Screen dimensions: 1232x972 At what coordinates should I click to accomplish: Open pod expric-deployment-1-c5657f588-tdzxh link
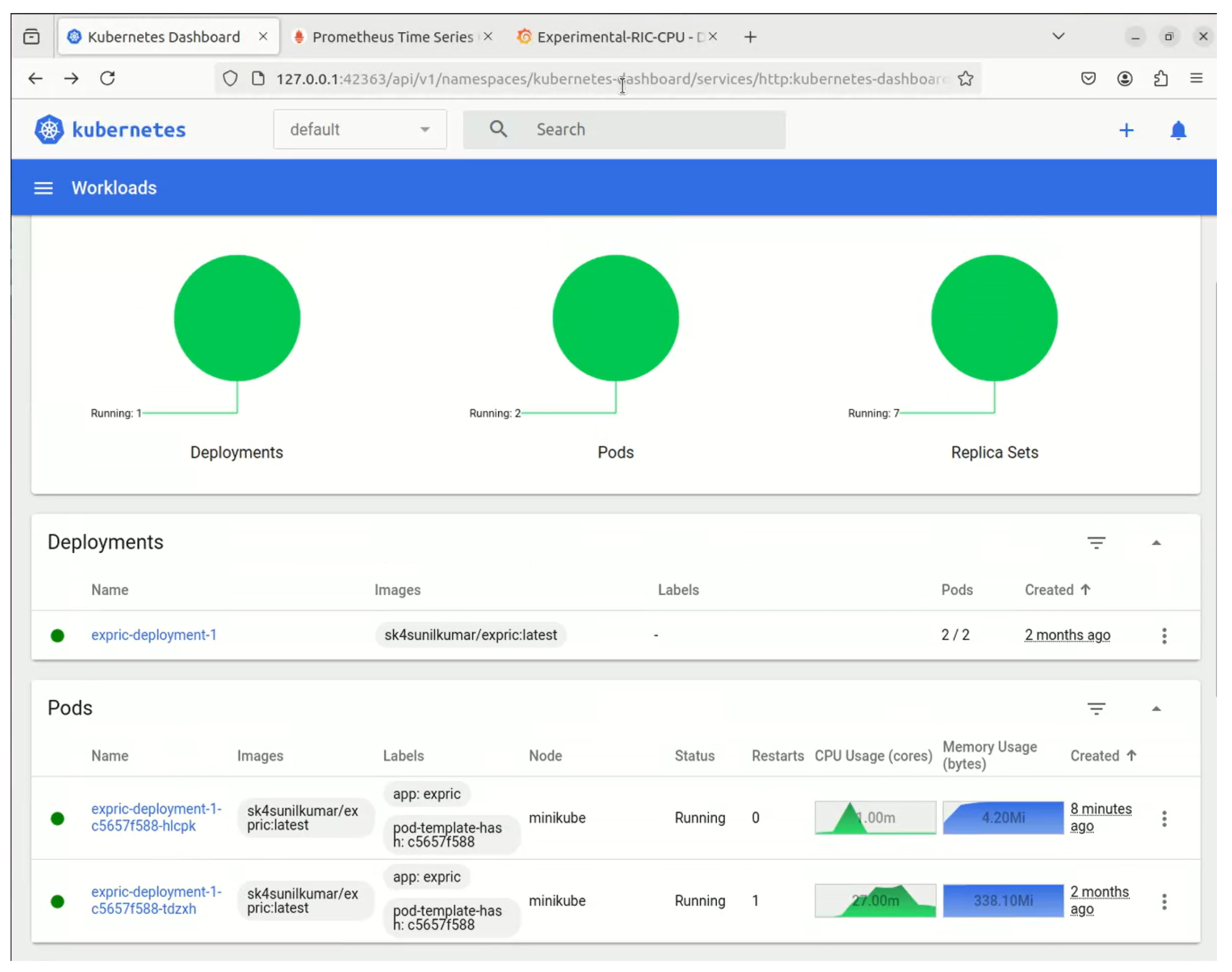click(x=156, y=900)
